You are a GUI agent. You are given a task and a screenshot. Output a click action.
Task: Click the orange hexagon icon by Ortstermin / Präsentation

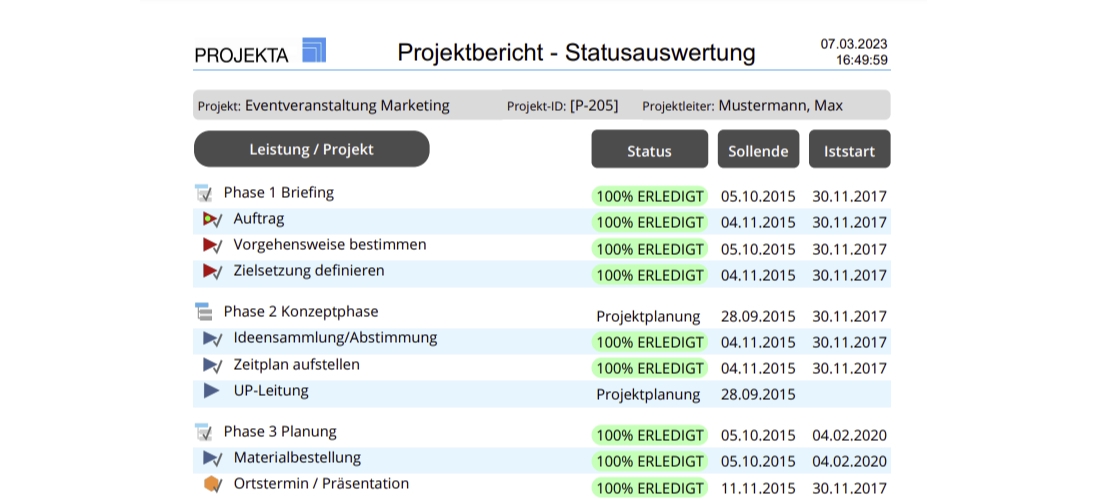[x=212, y=484]
